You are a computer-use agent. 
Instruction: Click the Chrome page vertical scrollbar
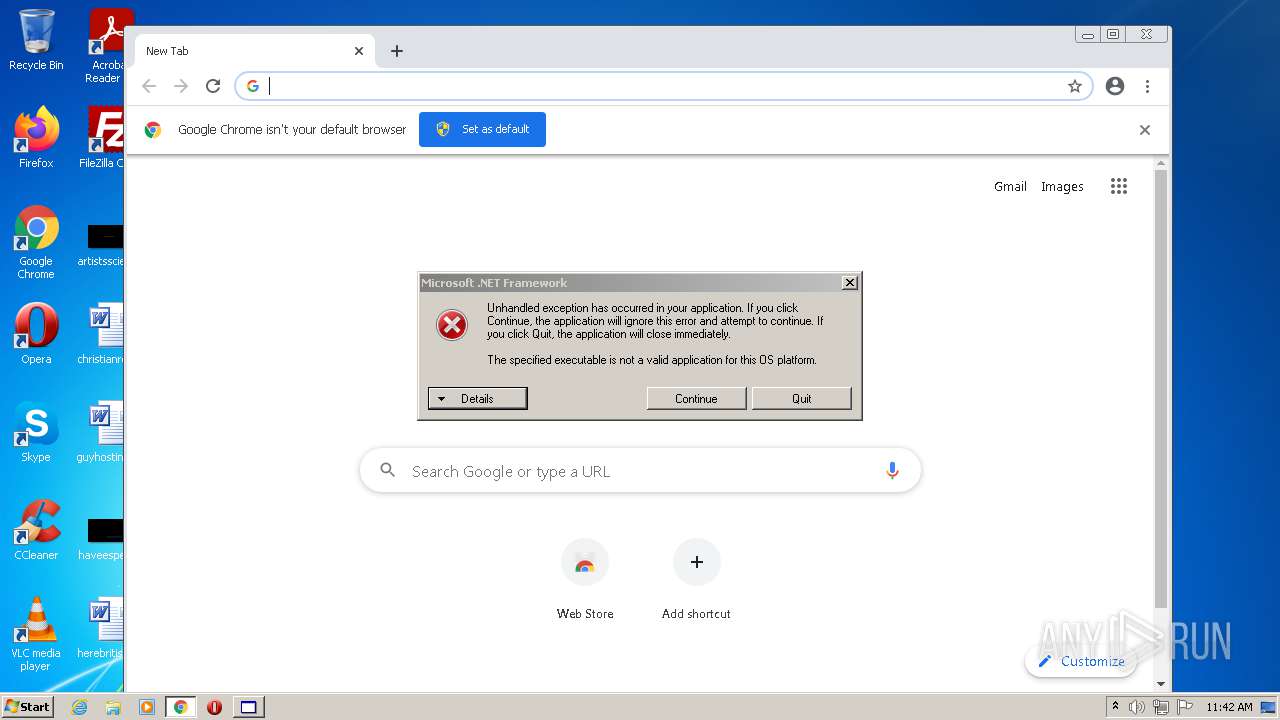coord(1161,390)
